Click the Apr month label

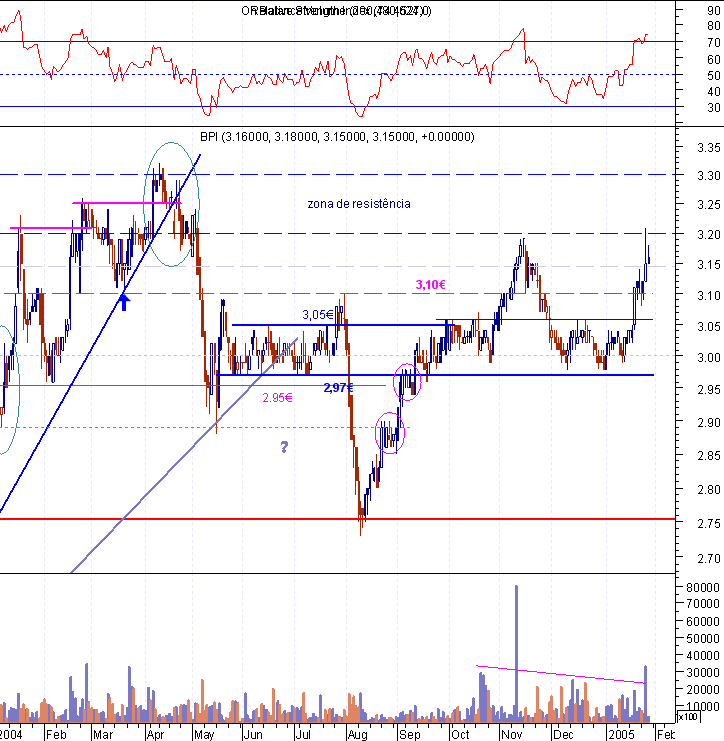pyautogui.click(x=155, y=734)
